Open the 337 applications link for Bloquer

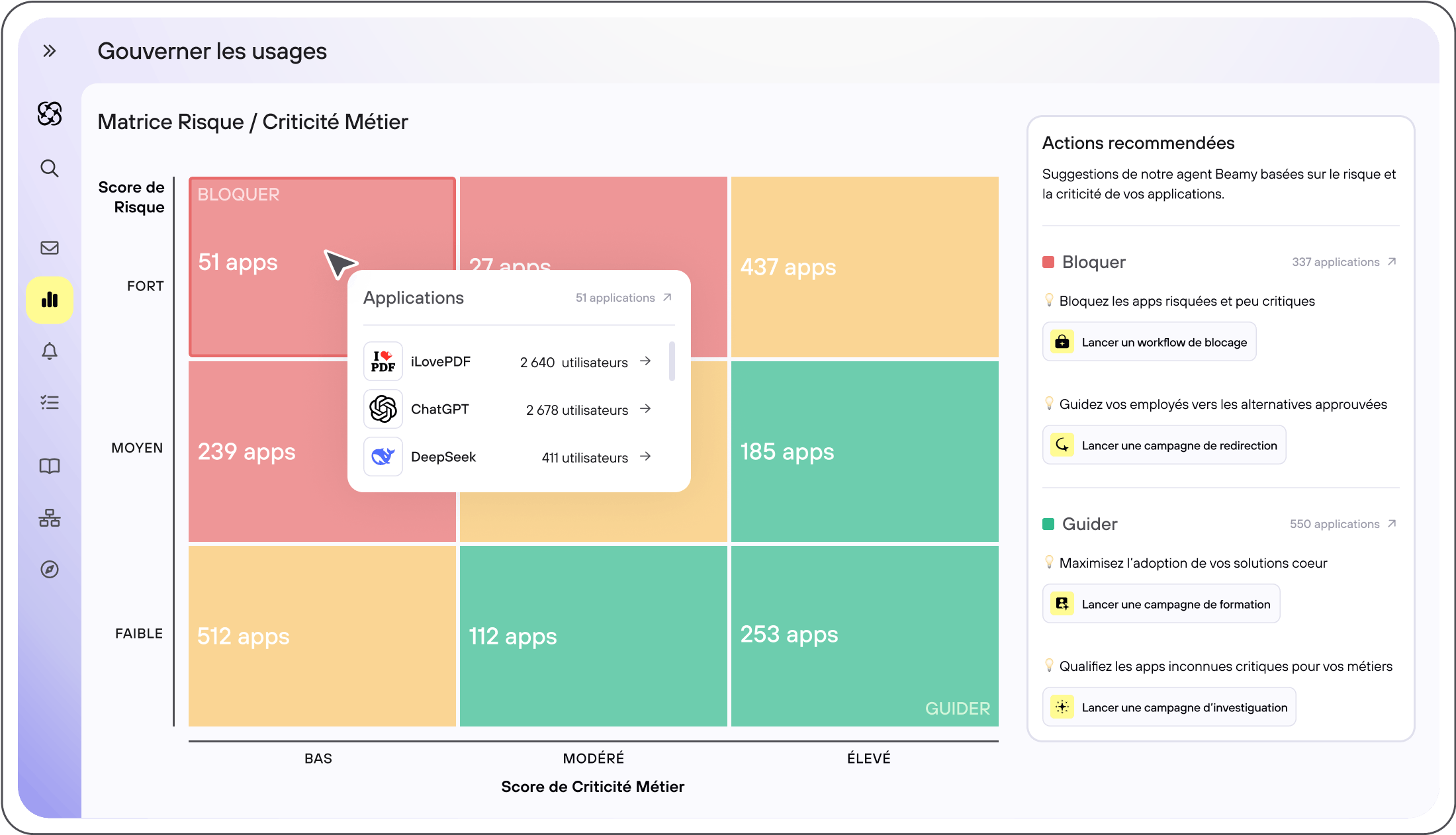click(x=1343, y=262)
